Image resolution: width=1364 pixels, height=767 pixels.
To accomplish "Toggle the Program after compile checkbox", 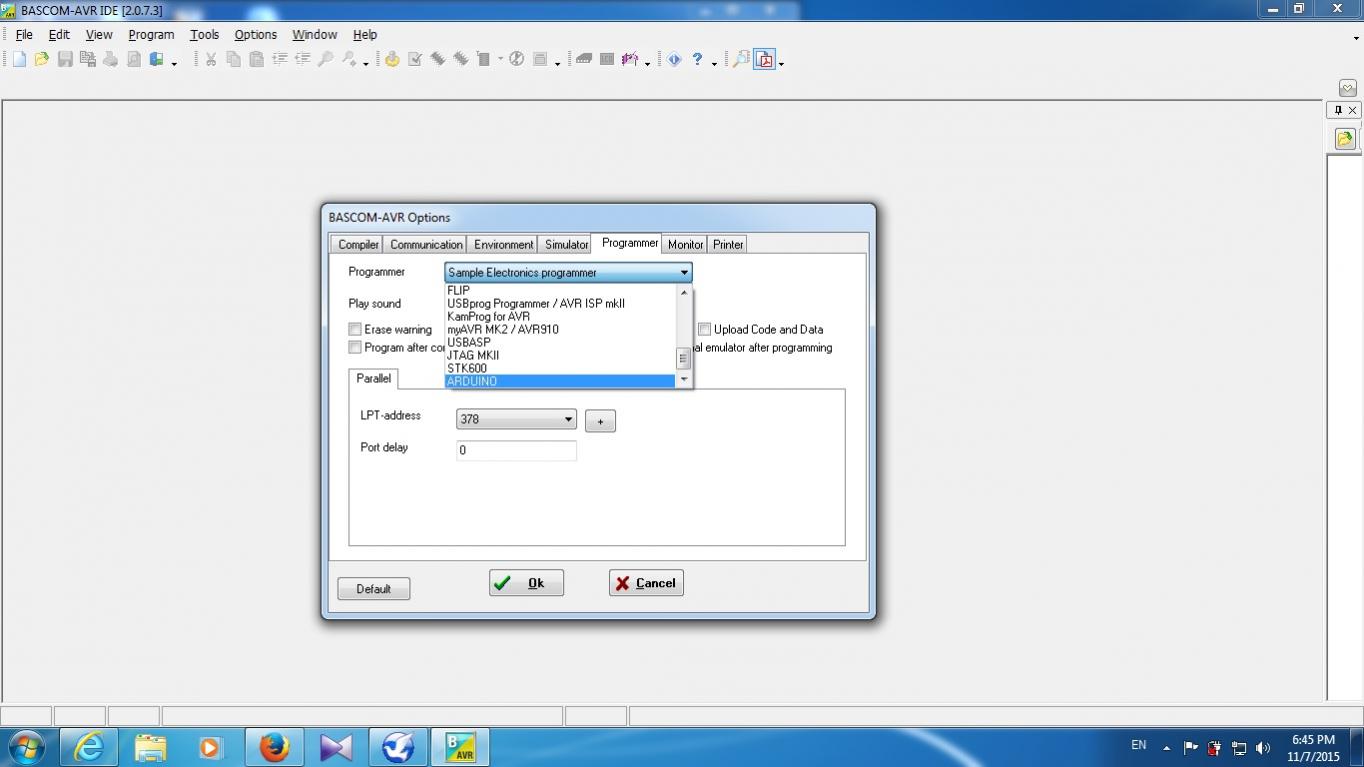I will point(355,347).
